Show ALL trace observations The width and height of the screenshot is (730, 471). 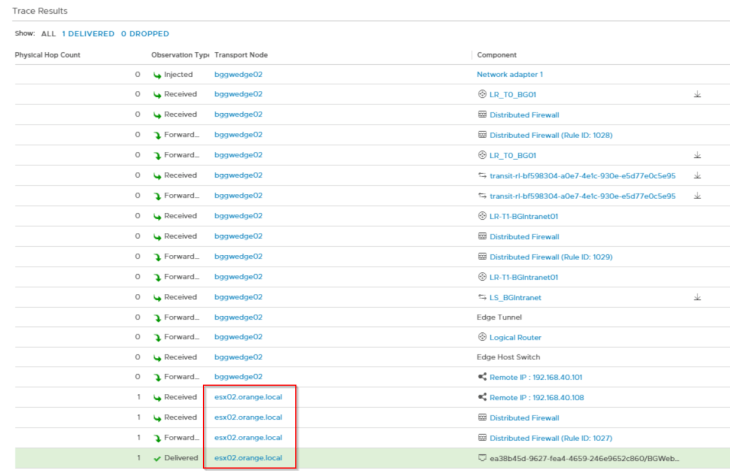click(47, 34)
